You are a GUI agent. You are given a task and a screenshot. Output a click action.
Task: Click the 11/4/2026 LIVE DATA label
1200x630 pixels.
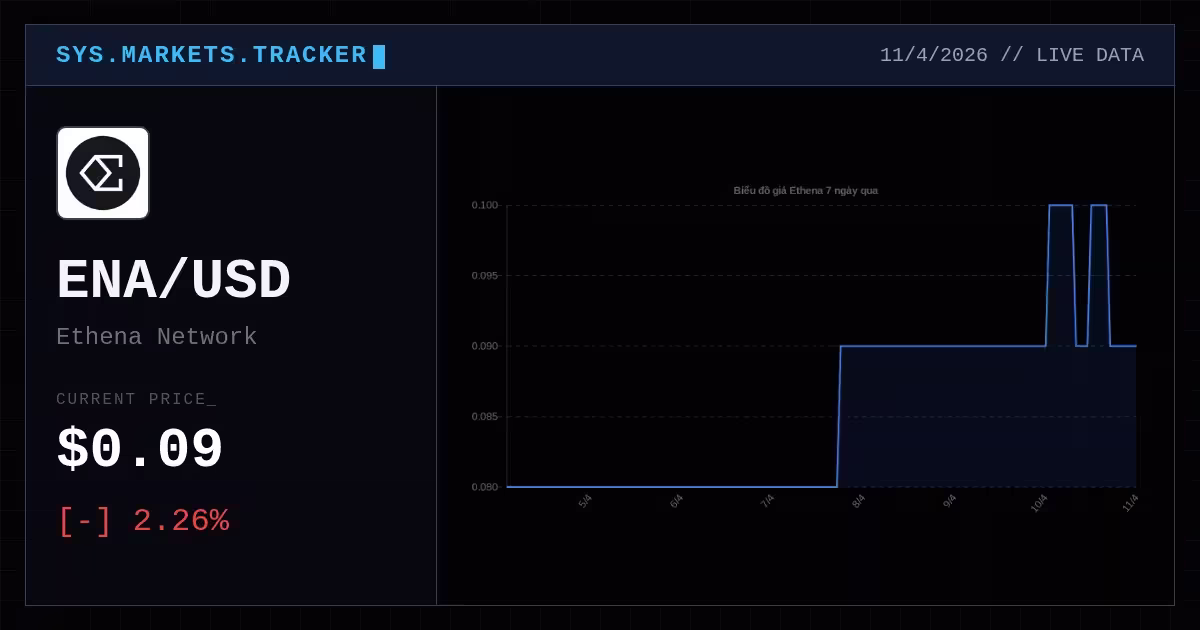(1012, 55)
